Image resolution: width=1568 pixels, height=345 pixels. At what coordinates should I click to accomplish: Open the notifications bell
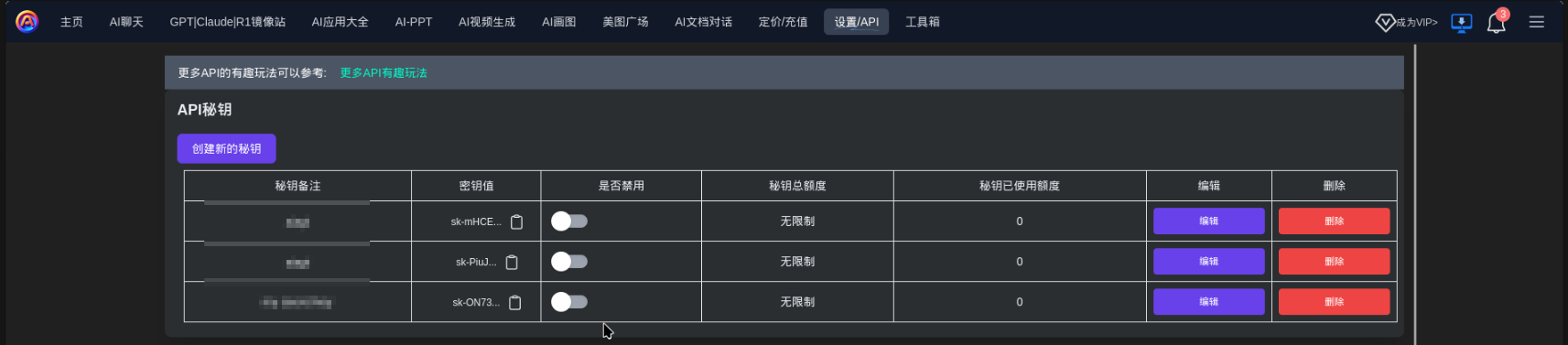coord(1496,22)
